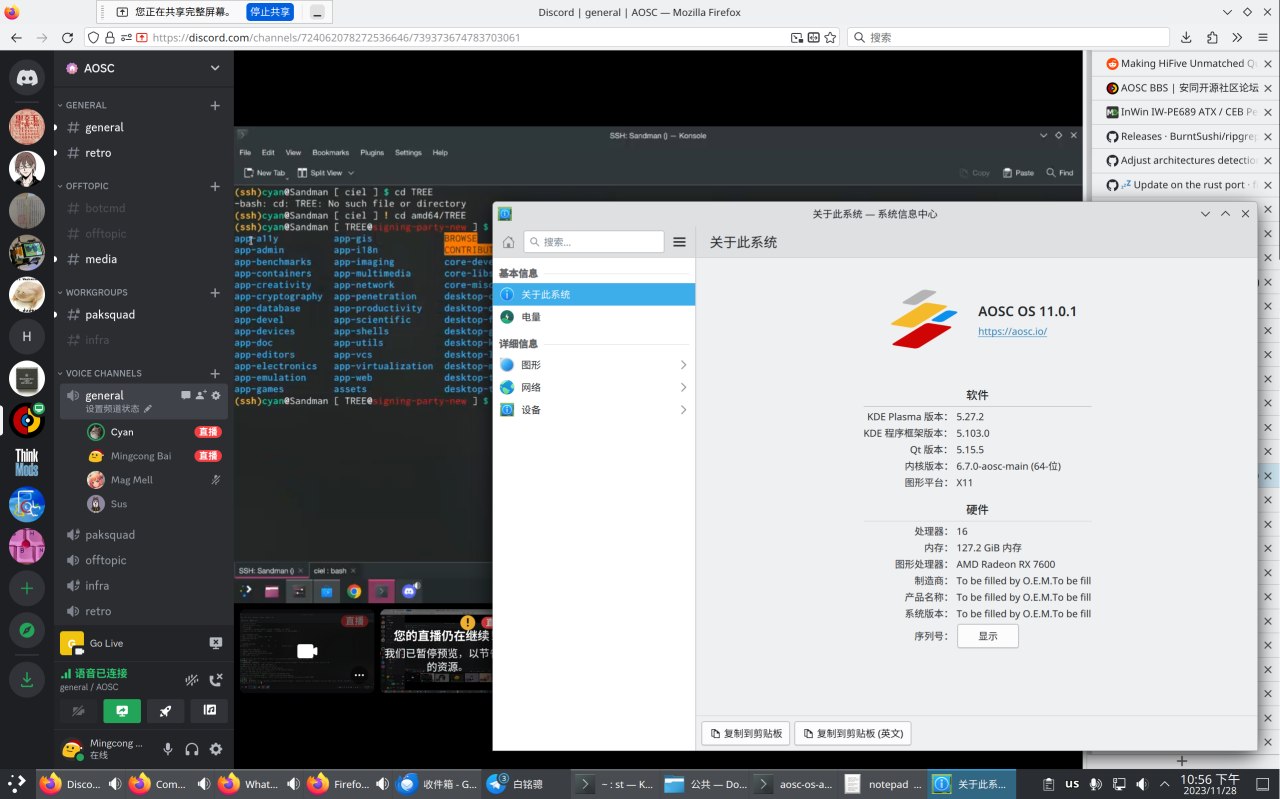Open Discord direct messages home icon
This screenshot has width=1280, height=799.
point(27,76)
